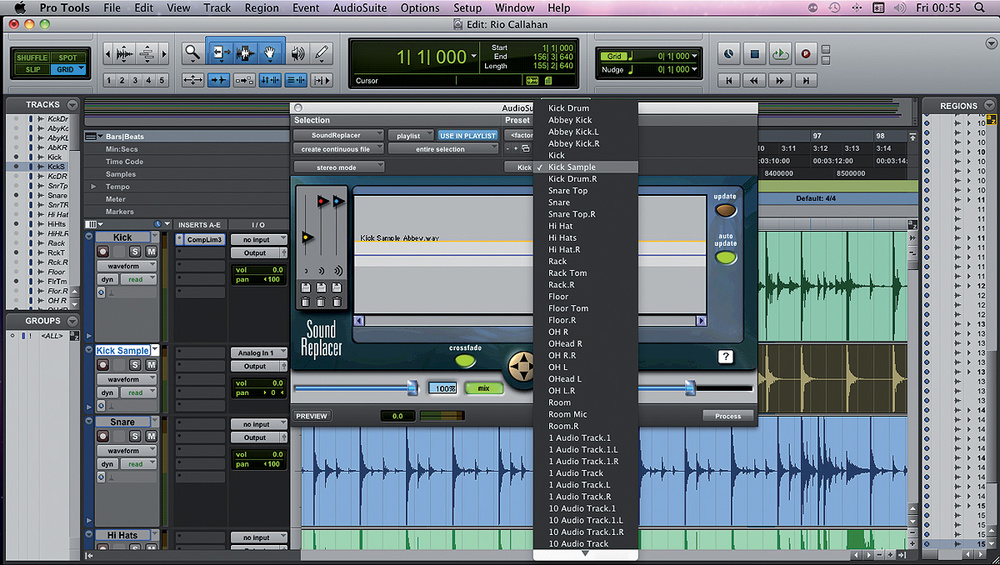Click the SoundReplacer zoom arrows dial

click(522, 367)
